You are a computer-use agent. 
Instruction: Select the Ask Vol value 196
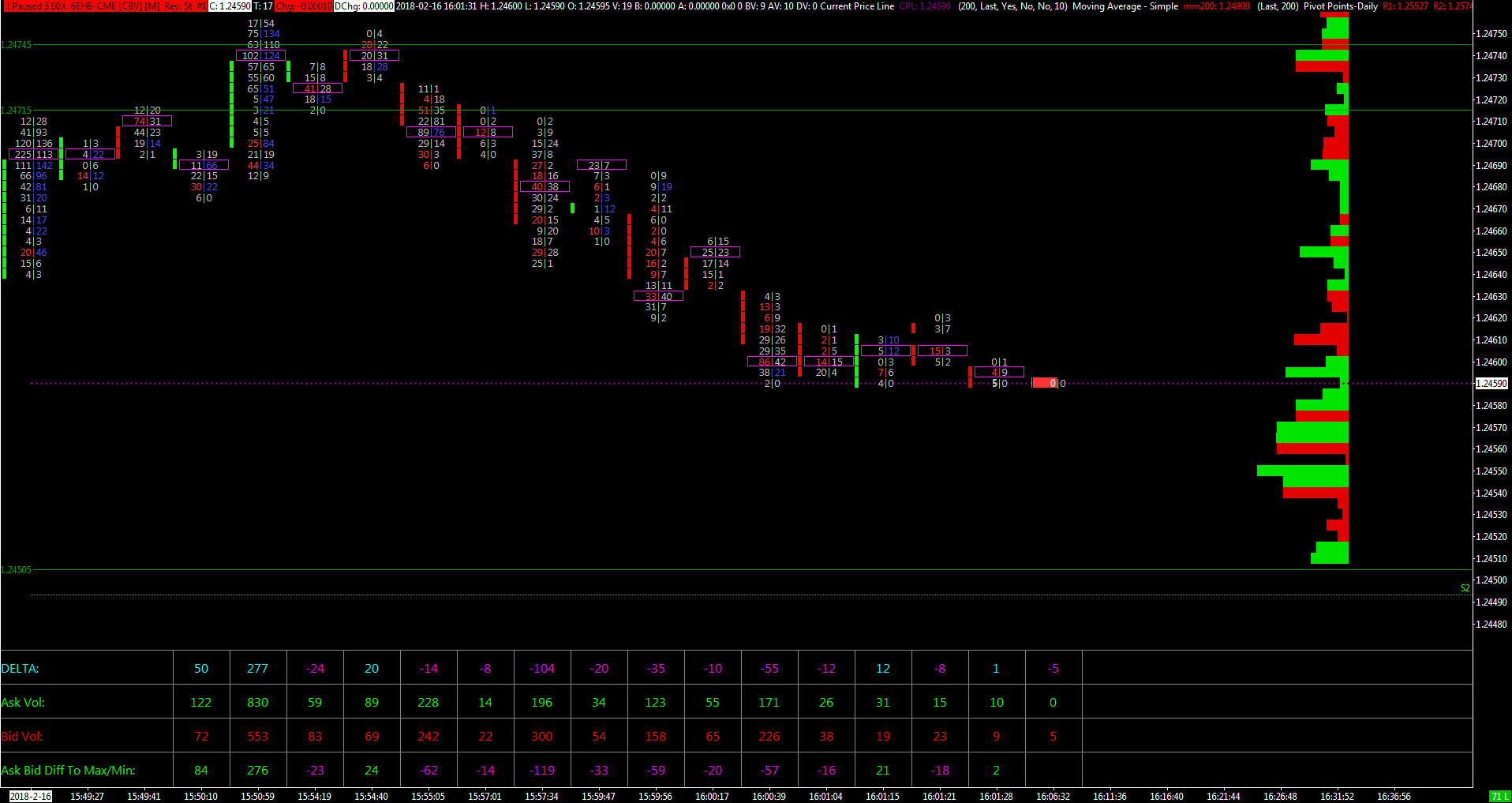click(x=542, y=703)
